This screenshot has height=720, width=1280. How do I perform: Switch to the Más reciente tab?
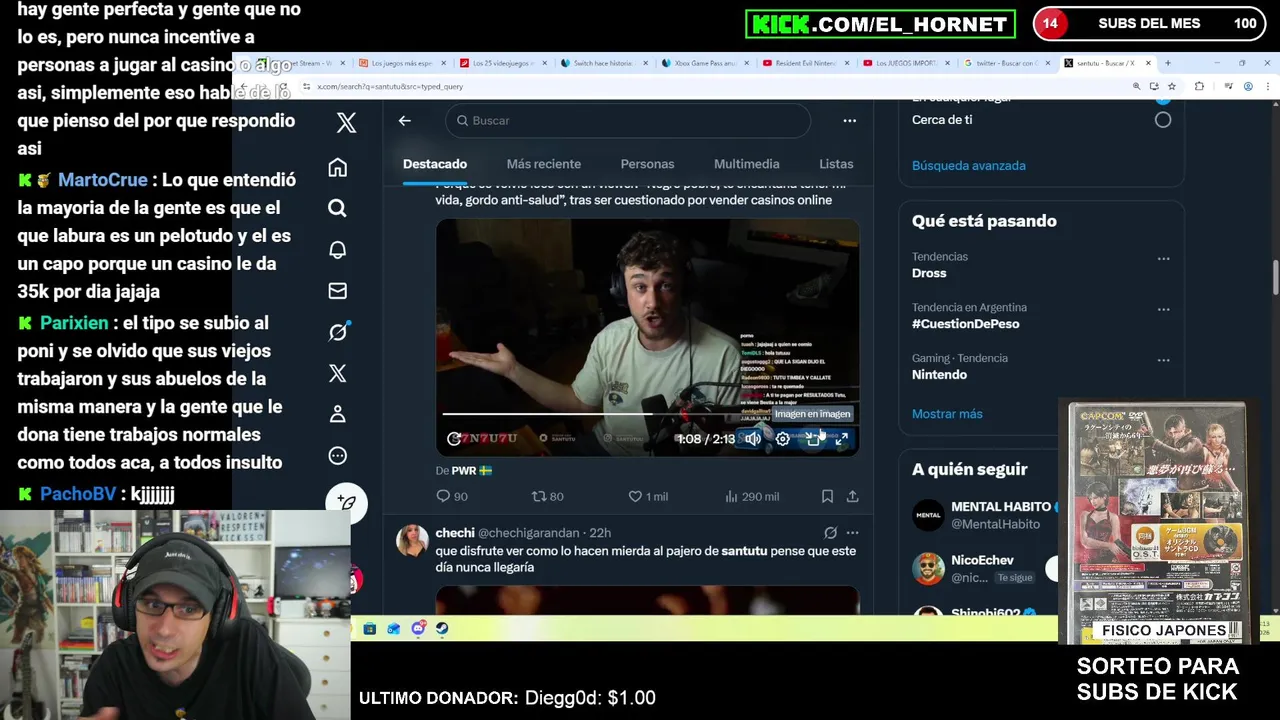(543, 164)
